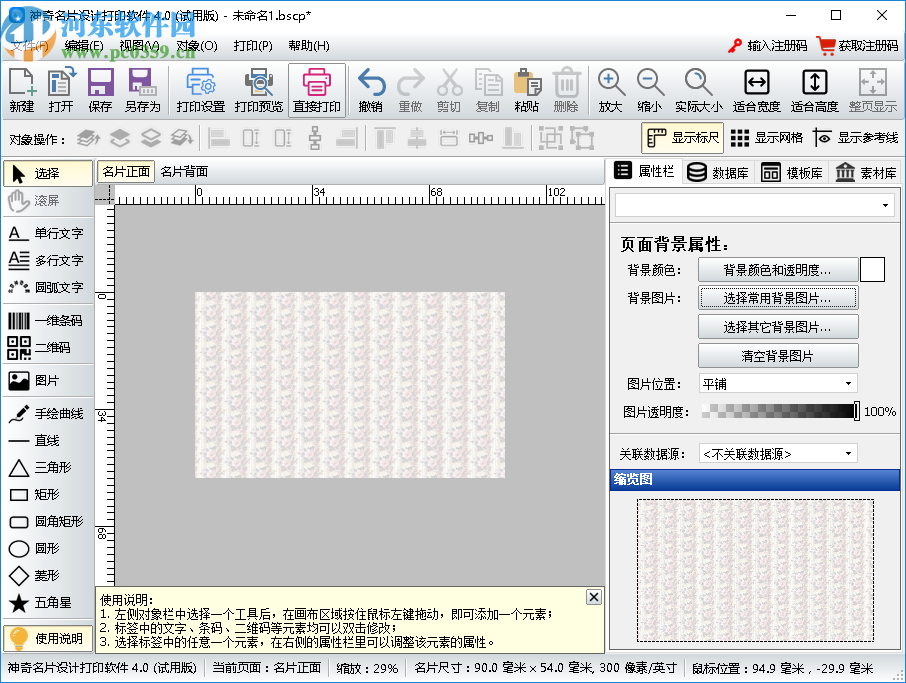Open the 图片位置 dropdown showing 平铺
Image resolution: width=906 pixels, height=683 pixels.
[x=778, y=384]
